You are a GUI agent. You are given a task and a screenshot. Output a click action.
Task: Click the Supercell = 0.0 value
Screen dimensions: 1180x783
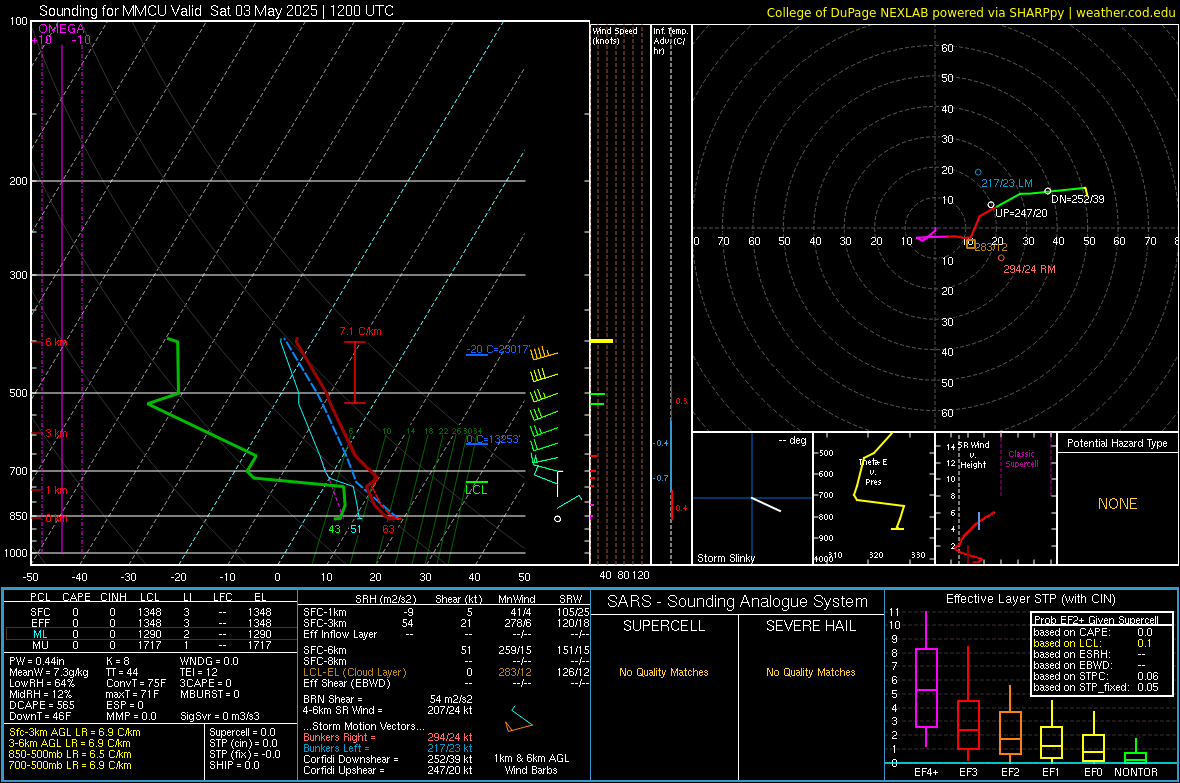[x=242, y=733]
